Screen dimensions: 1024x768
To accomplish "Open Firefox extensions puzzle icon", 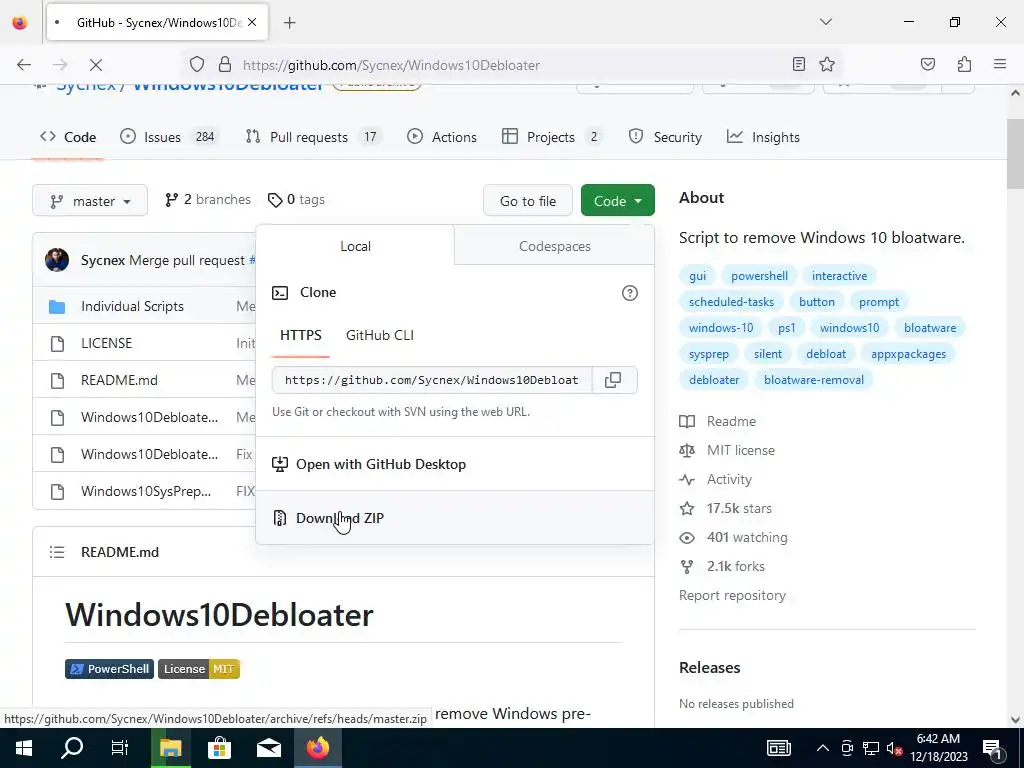I will [964, 64].
